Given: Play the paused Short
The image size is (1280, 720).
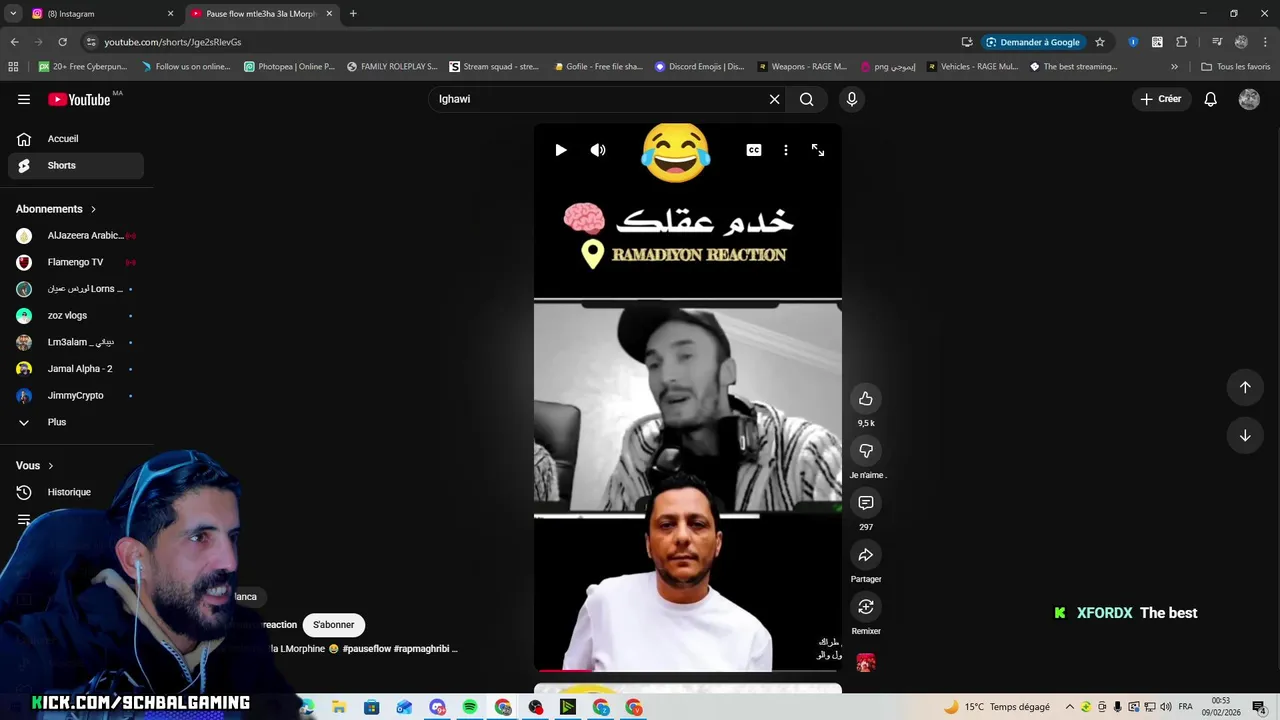Looking at the screenshot, I should pyautogui.click(x=561, y=150).
